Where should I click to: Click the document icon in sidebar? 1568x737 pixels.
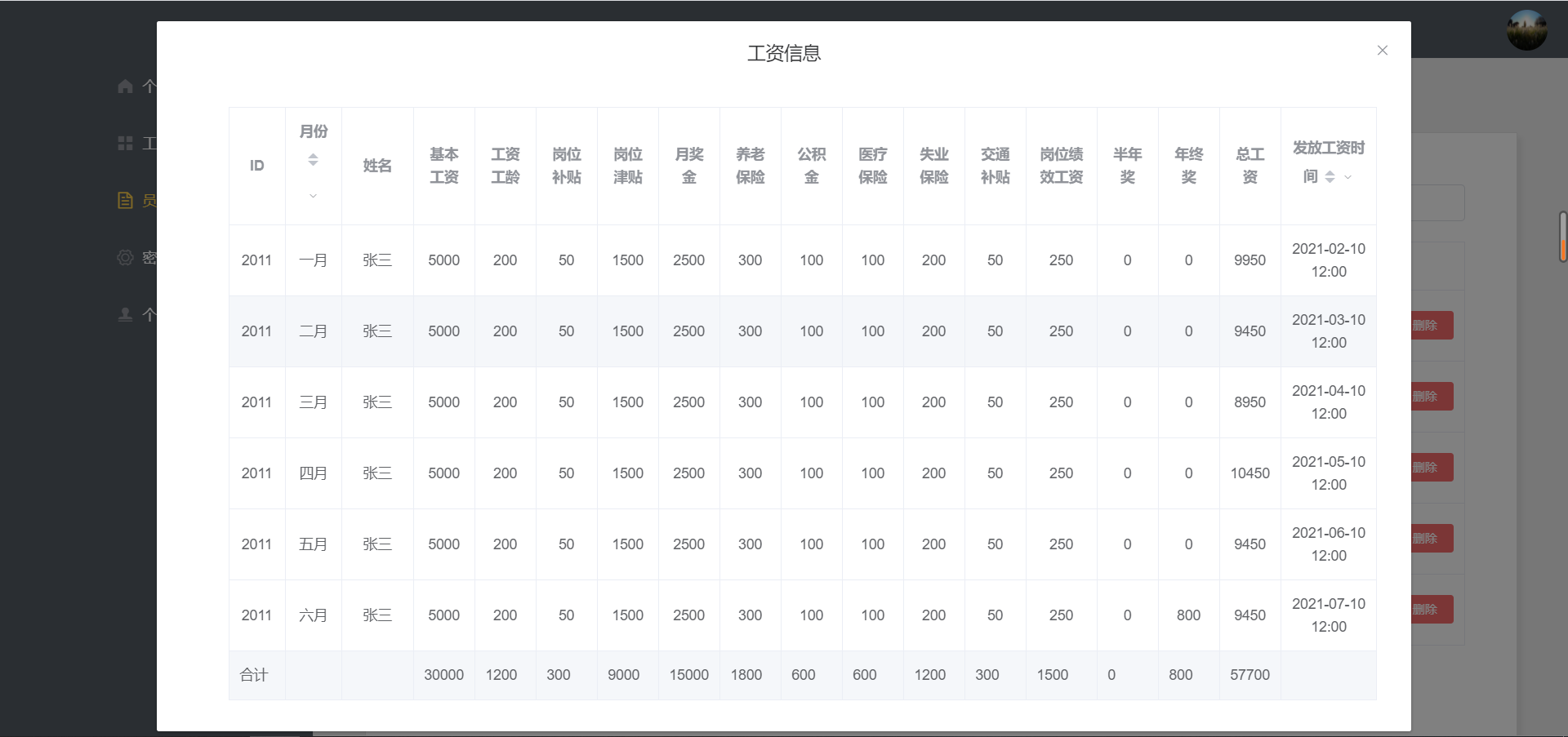[125, 200]
